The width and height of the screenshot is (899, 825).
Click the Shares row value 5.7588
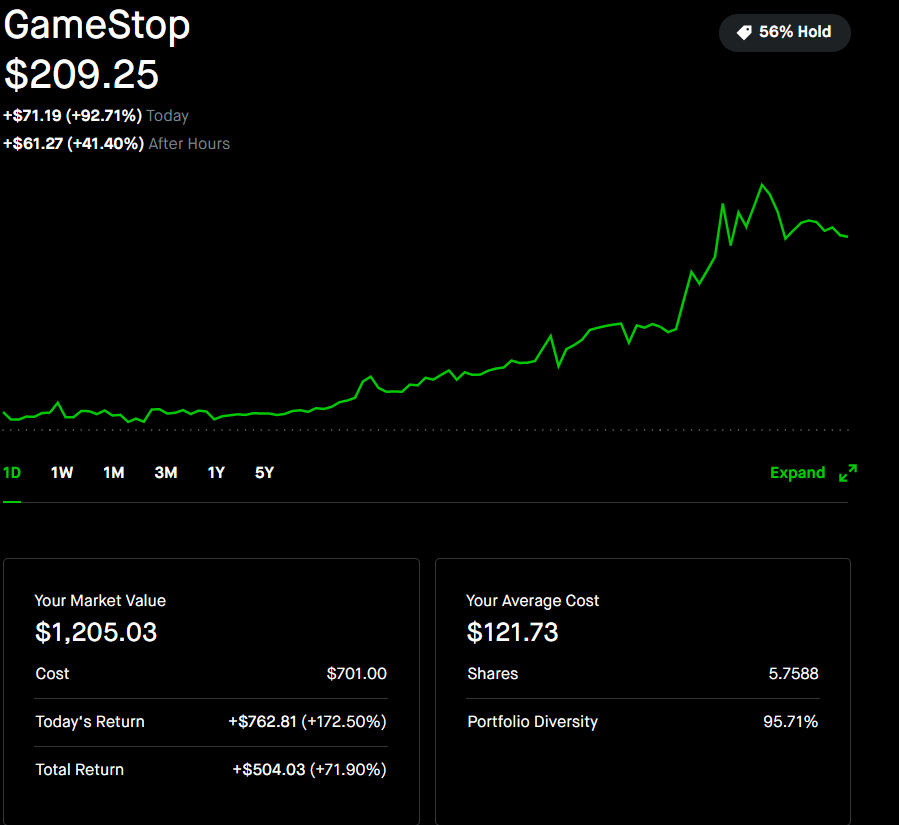[x=794, y=674]
